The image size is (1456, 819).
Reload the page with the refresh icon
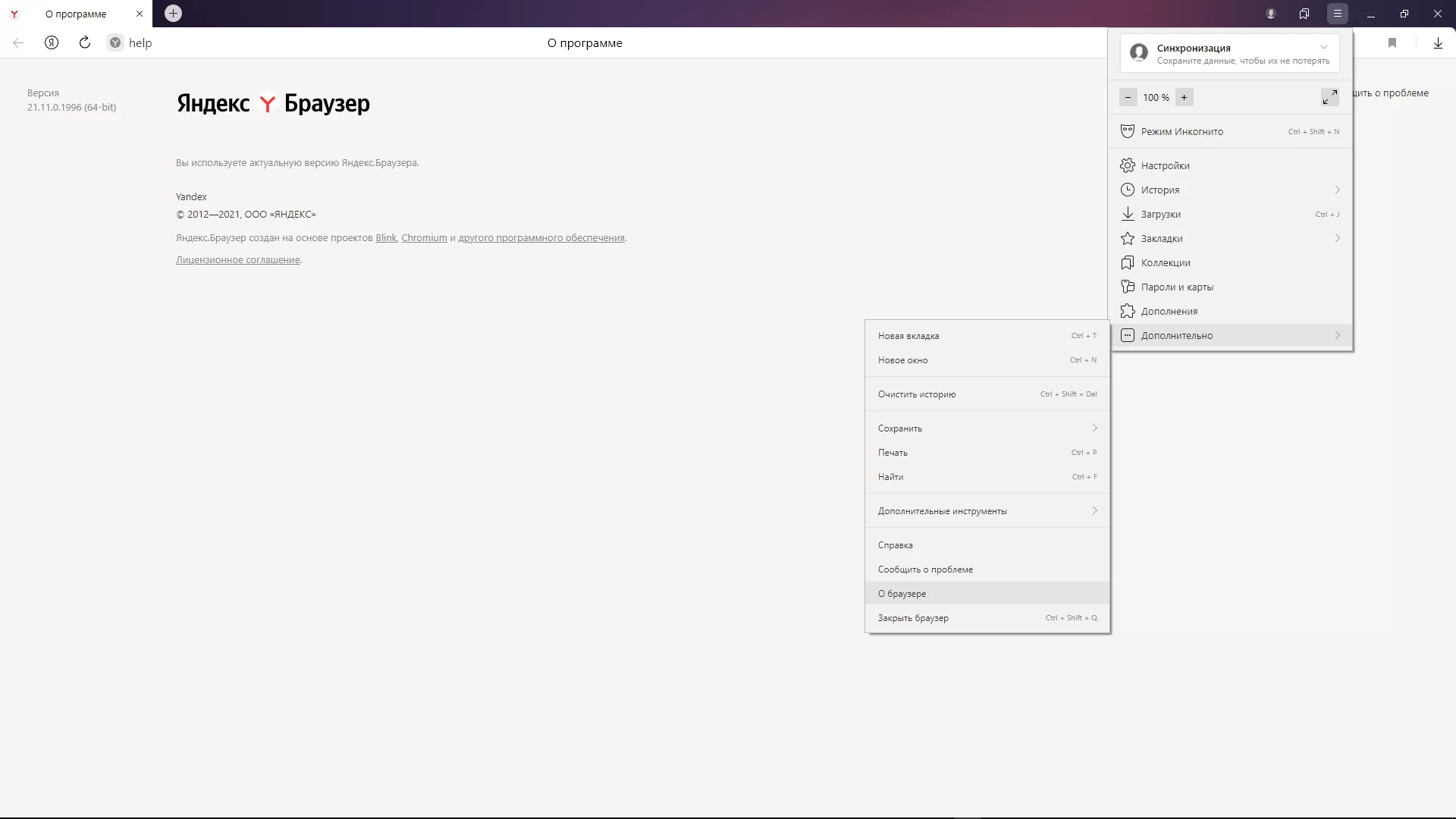(85, 42)
